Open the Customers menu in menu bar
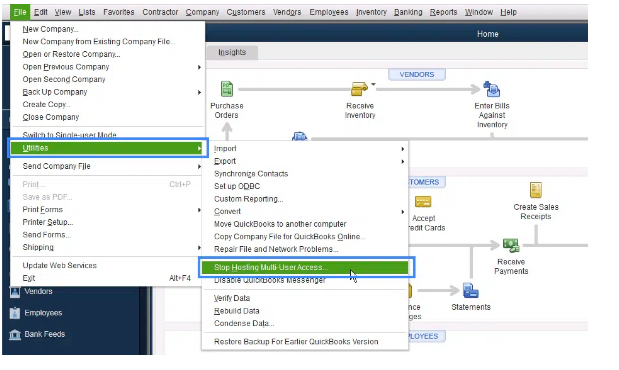The image size is (619, 370). tap(246, 12)
